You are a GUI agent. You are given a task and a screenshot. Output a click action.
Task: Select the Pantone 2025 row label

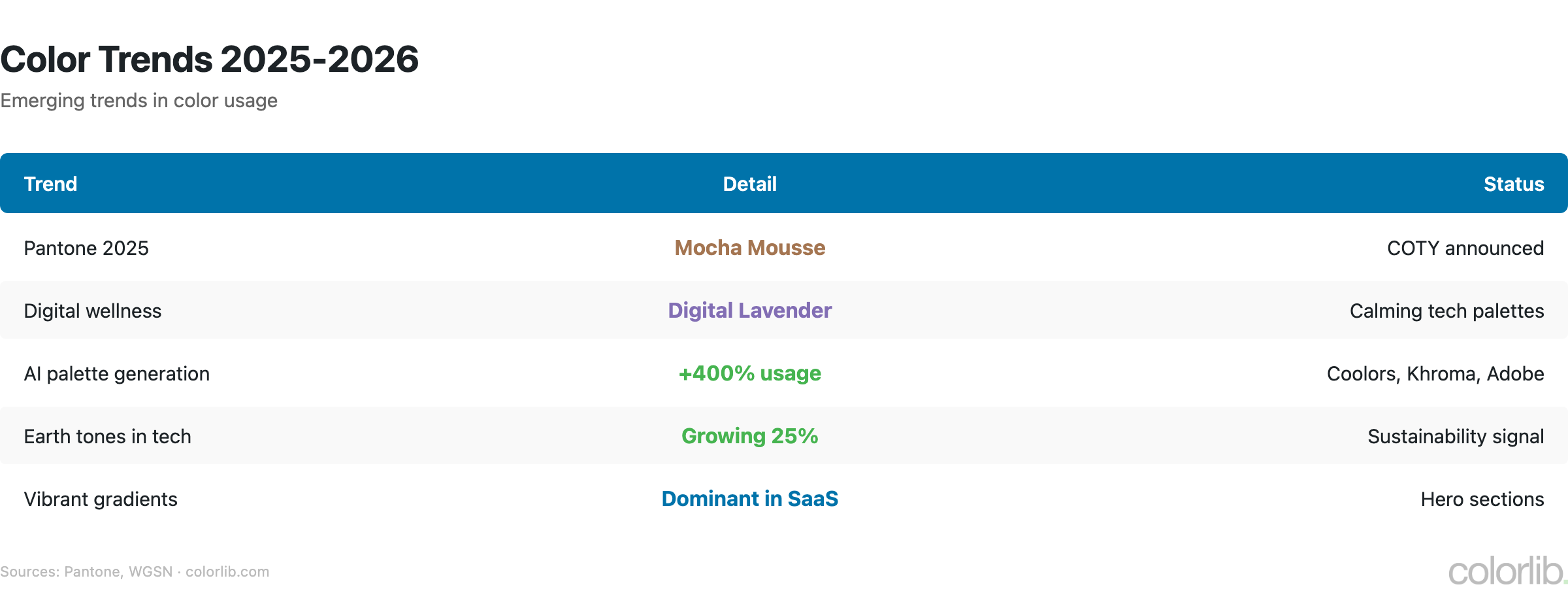[86, 248]
